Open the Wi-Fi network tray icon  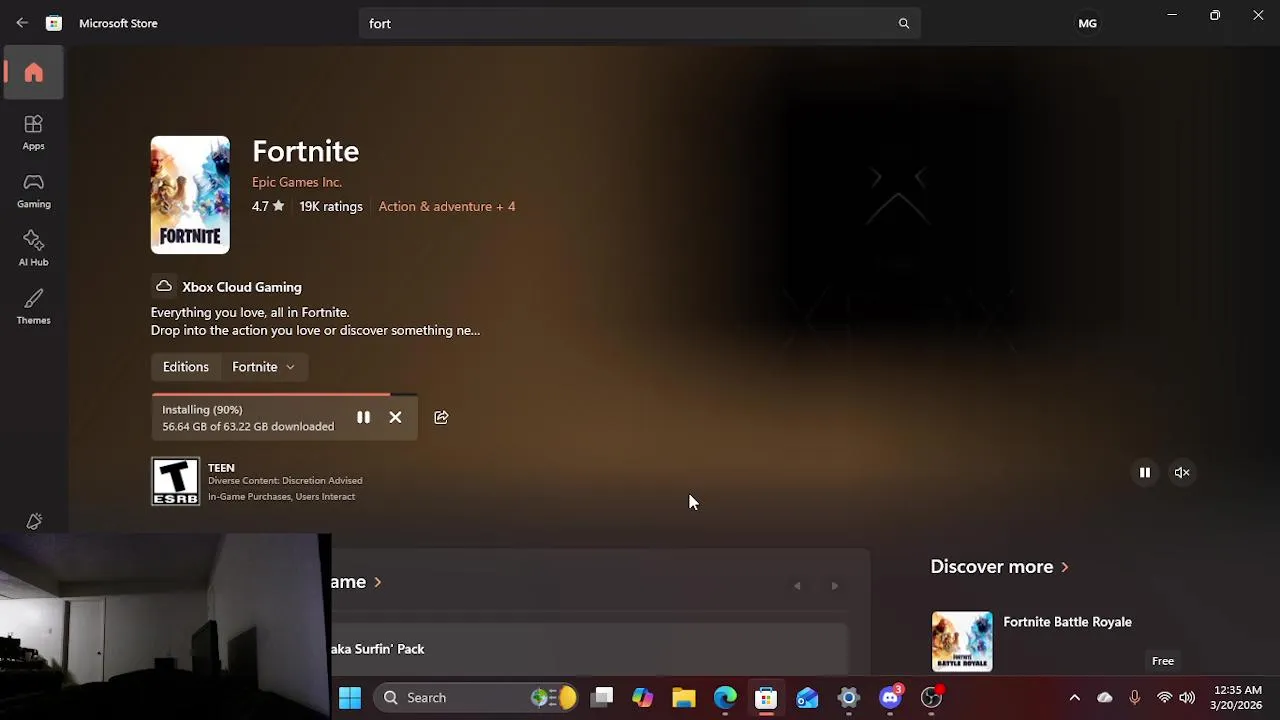pos(1164,697)
